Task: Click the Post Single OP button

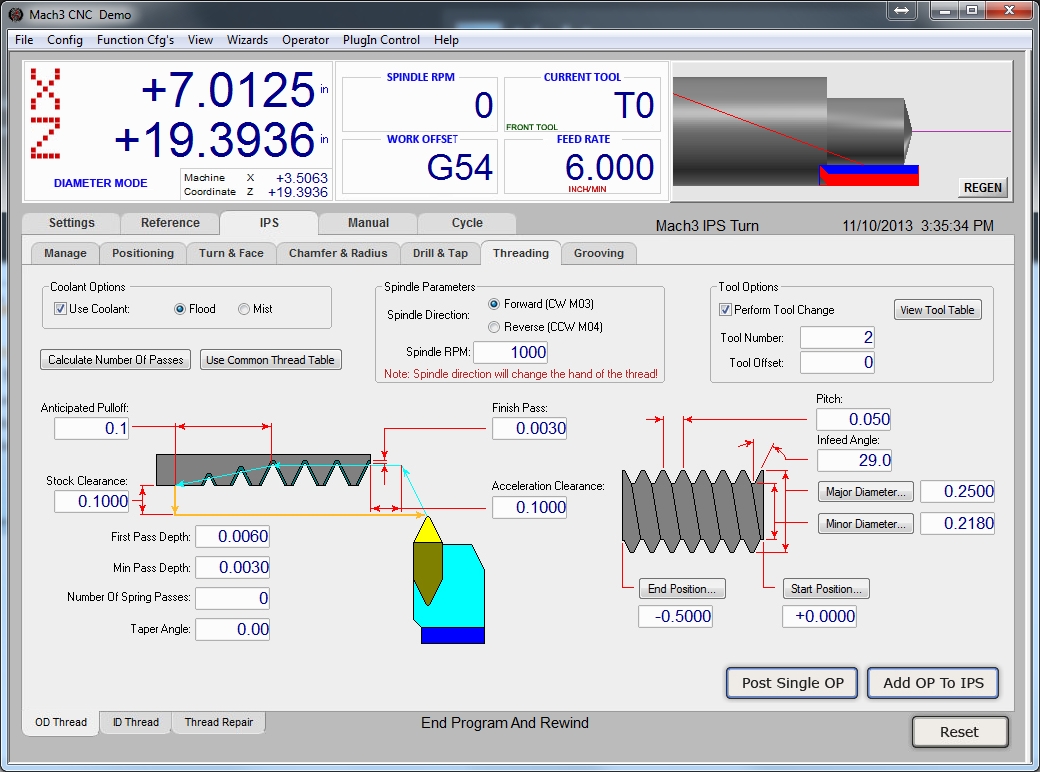Action: coord(793,683)
